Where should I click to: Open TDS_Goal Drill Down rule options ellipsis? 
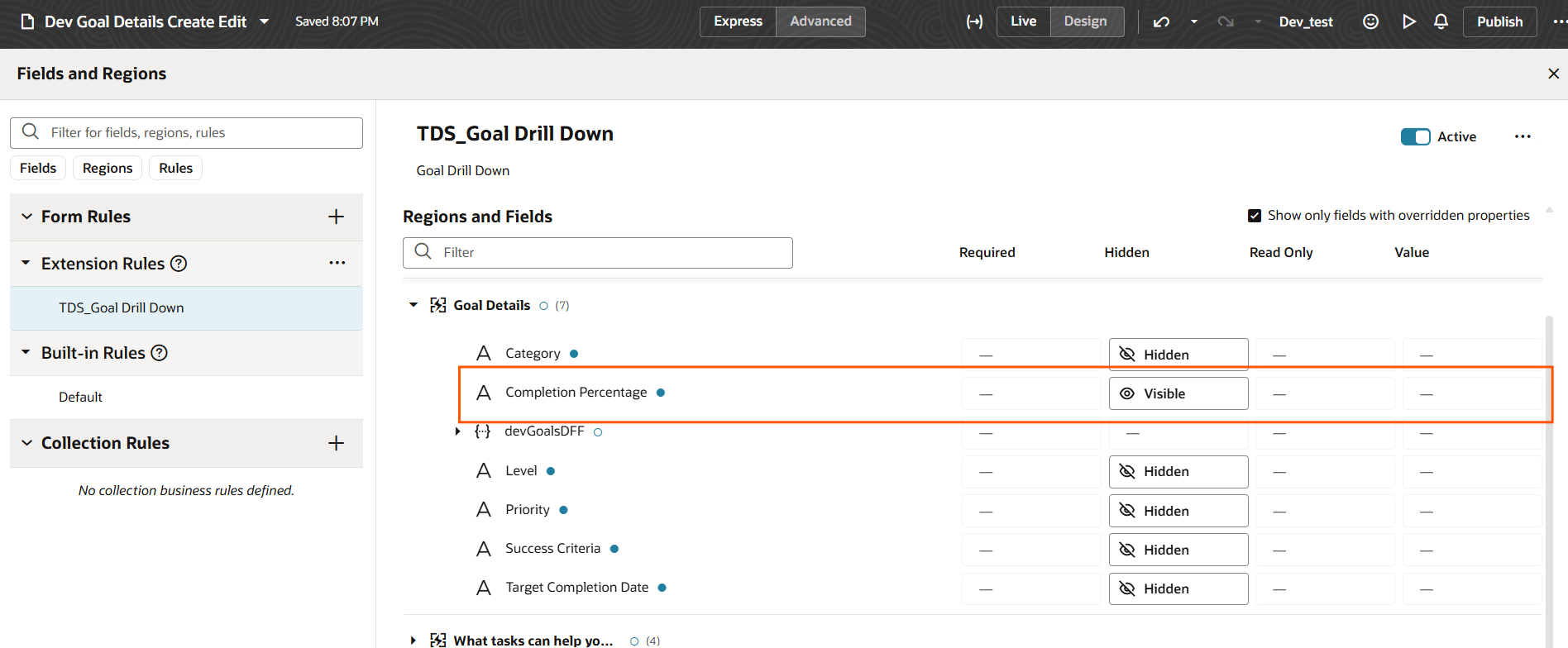[1523, 136]
